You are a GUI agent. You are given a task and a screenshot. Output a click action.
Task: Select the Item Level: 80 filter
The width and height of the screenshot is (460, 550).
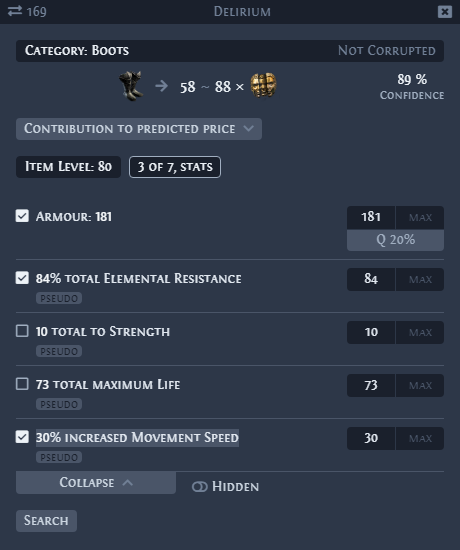click(68, 167)
